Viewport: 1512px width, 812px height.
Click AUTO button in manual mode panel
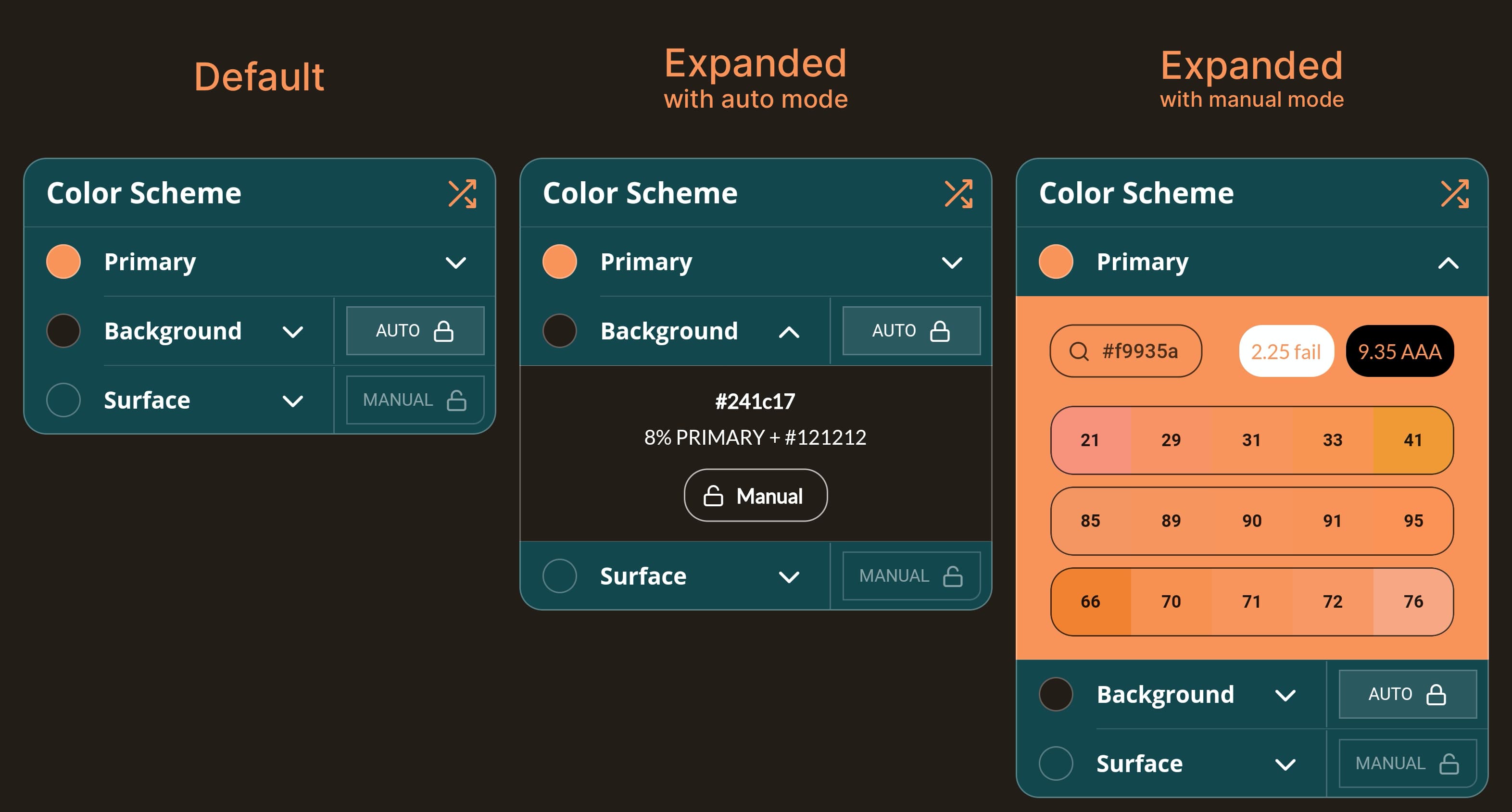1407,694
